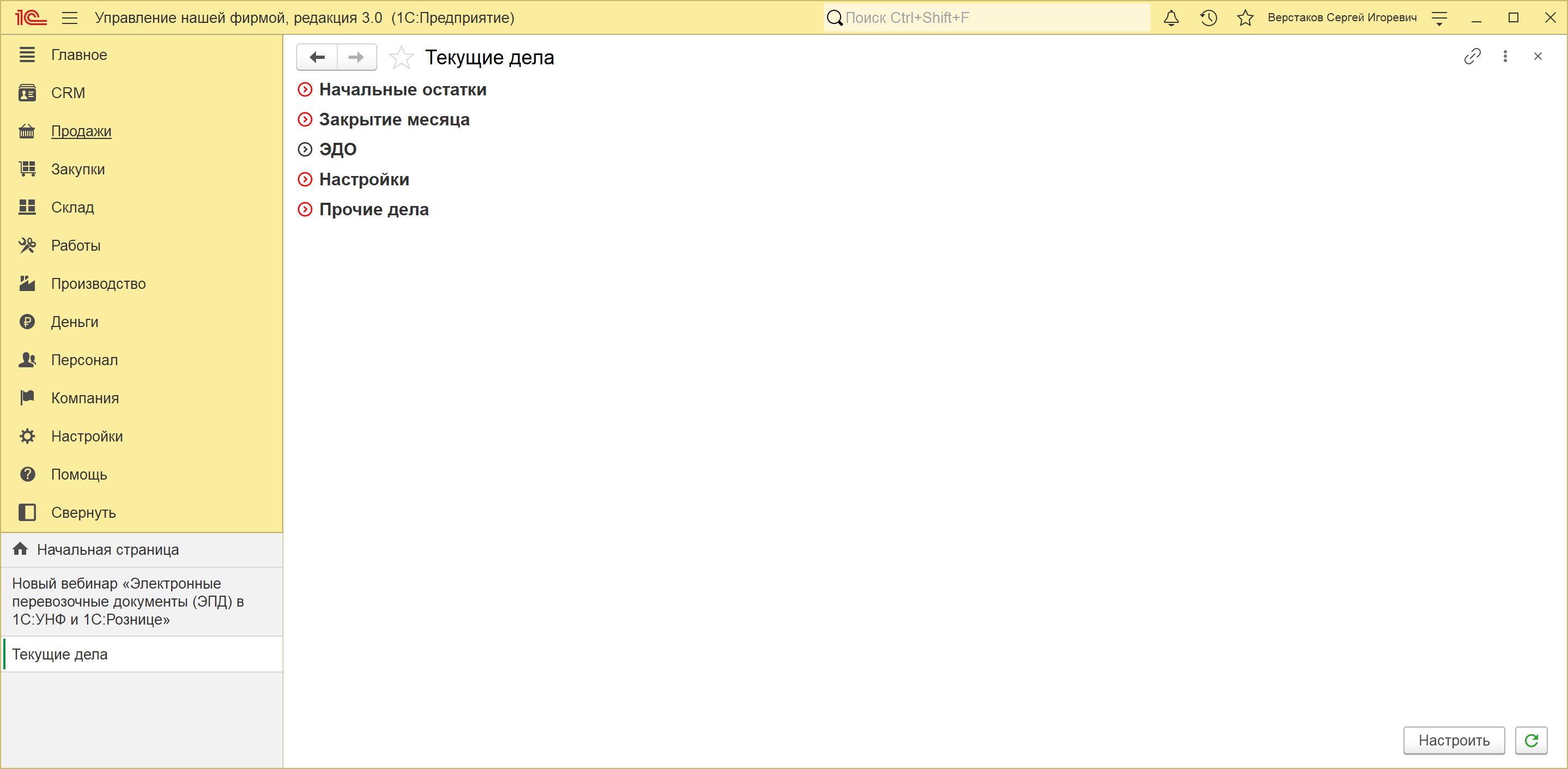1568x769 pixels.
Task: Click the Компания flag icon
Action: [27, 398]
